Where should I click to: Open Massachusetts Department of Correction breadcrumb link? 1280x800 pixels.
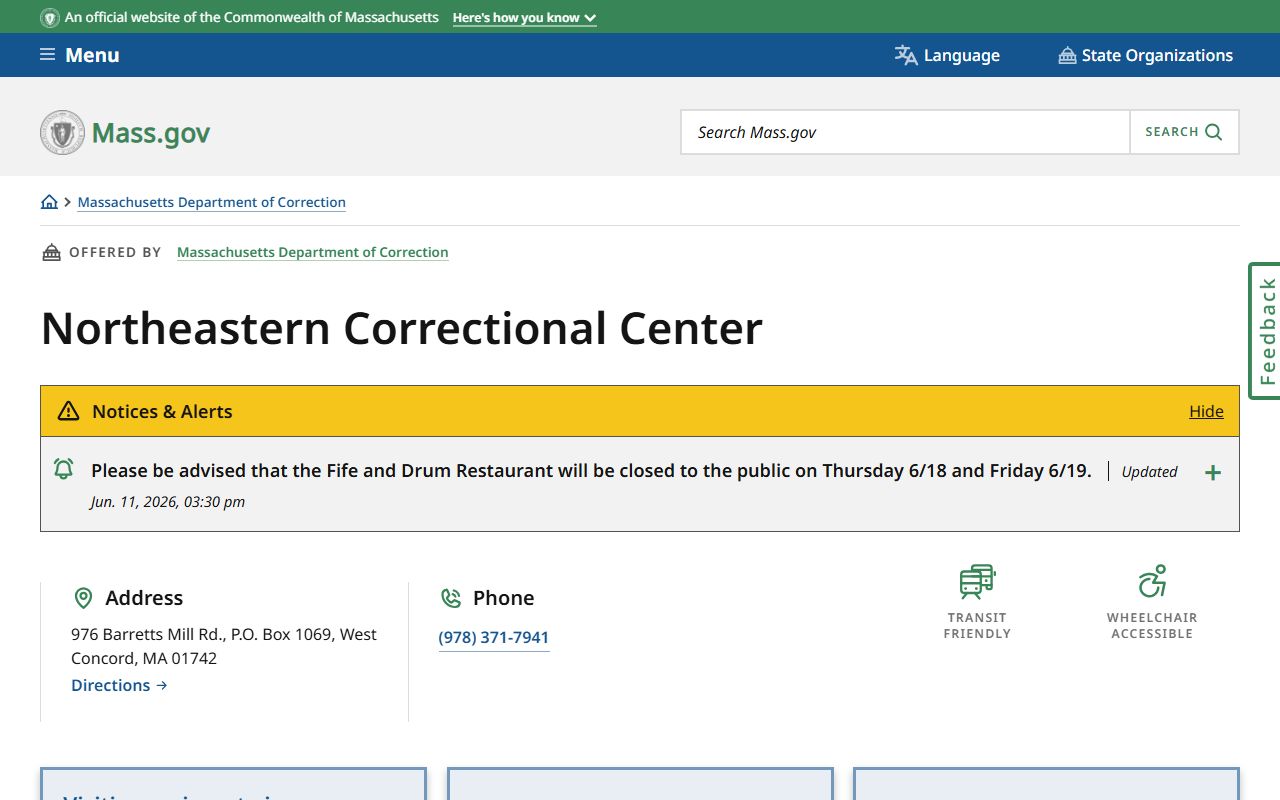coord(212,202)
